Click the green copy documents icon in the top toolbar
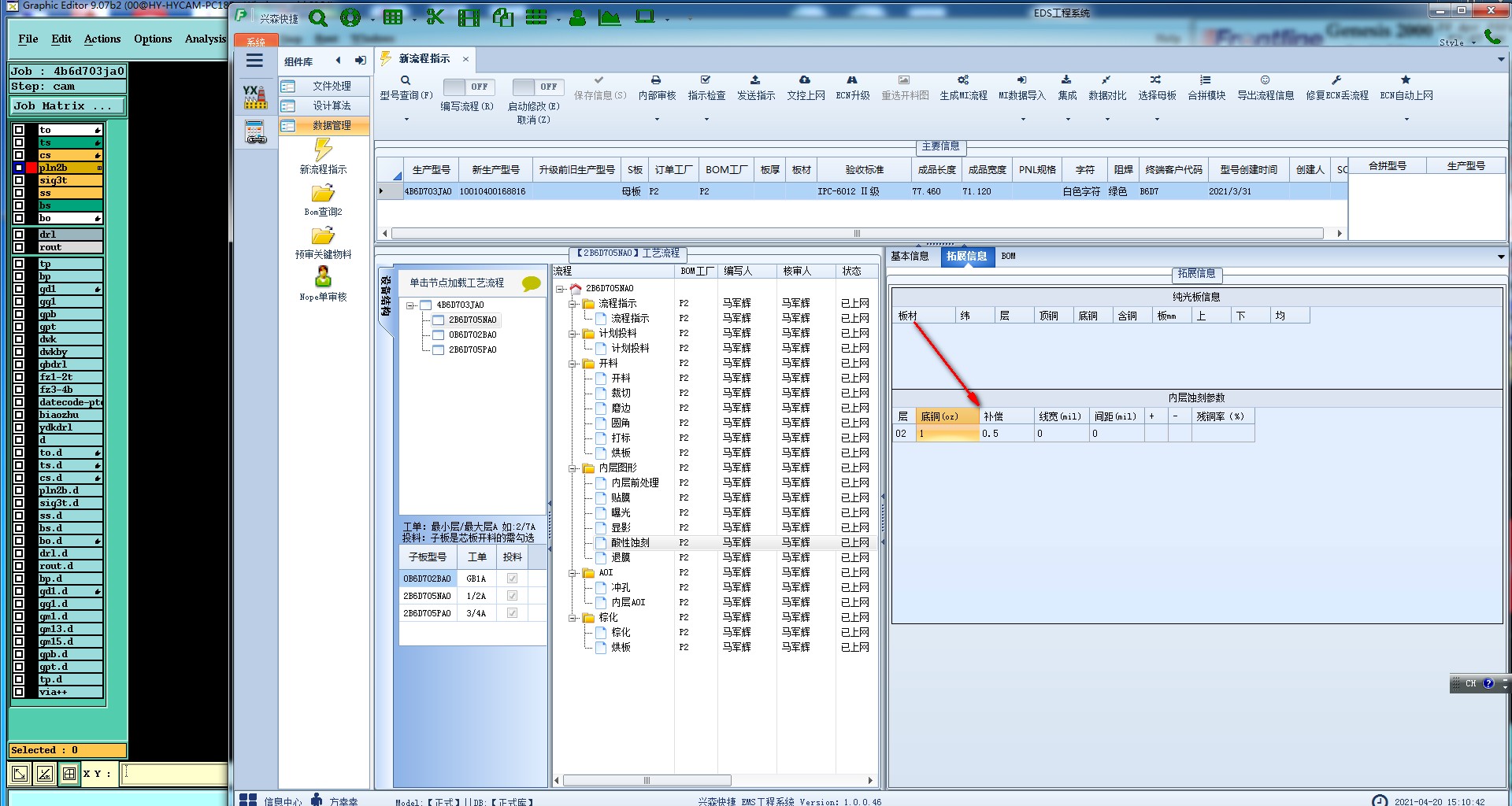Image resolution: width=1512 pixels, height=806 pixels. 502,17
